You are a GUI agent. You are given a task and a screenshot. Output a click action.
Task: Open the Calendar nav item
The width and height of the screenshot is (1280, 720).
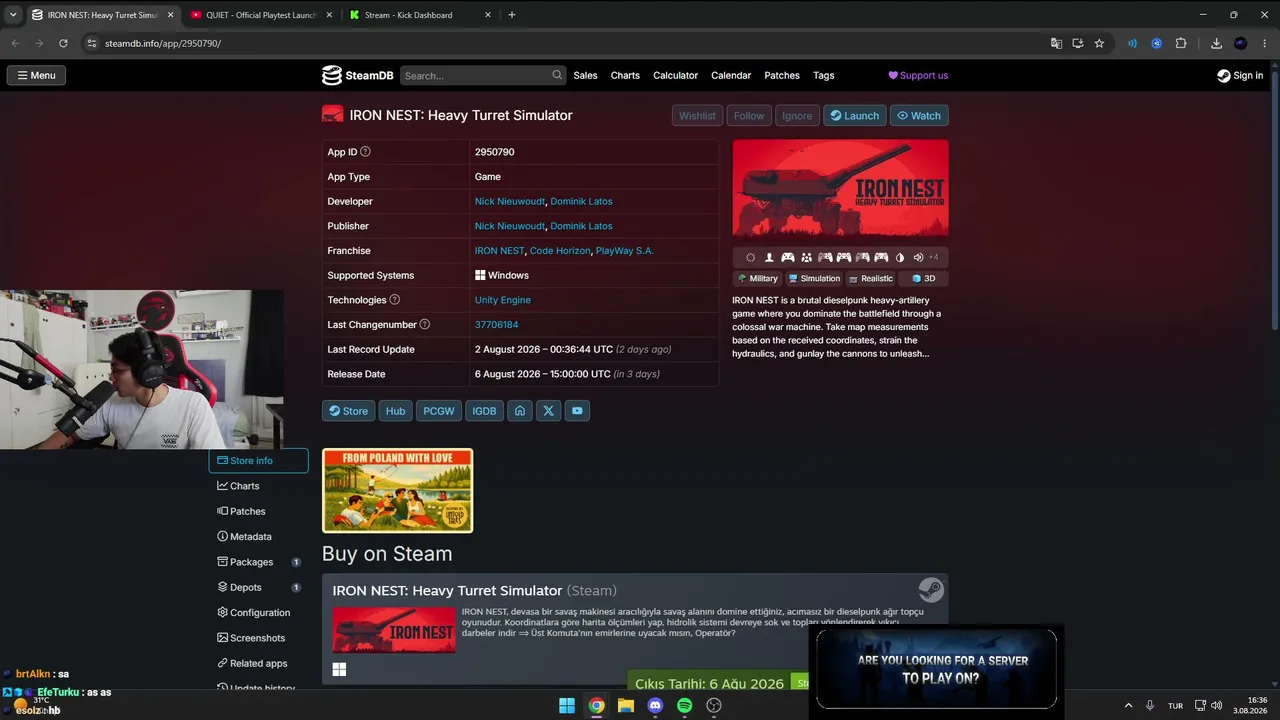coord(731,75)
